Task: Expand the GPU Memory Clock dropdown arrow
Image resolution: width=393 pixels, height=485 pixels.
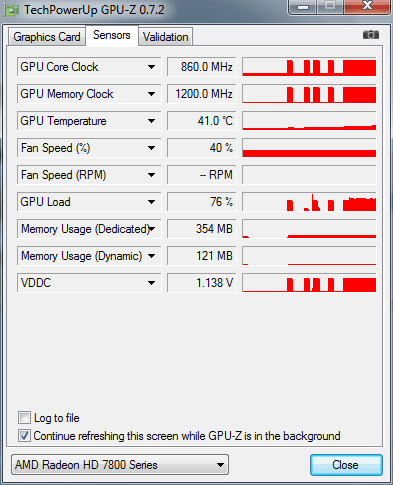Action: coord(151,94)
